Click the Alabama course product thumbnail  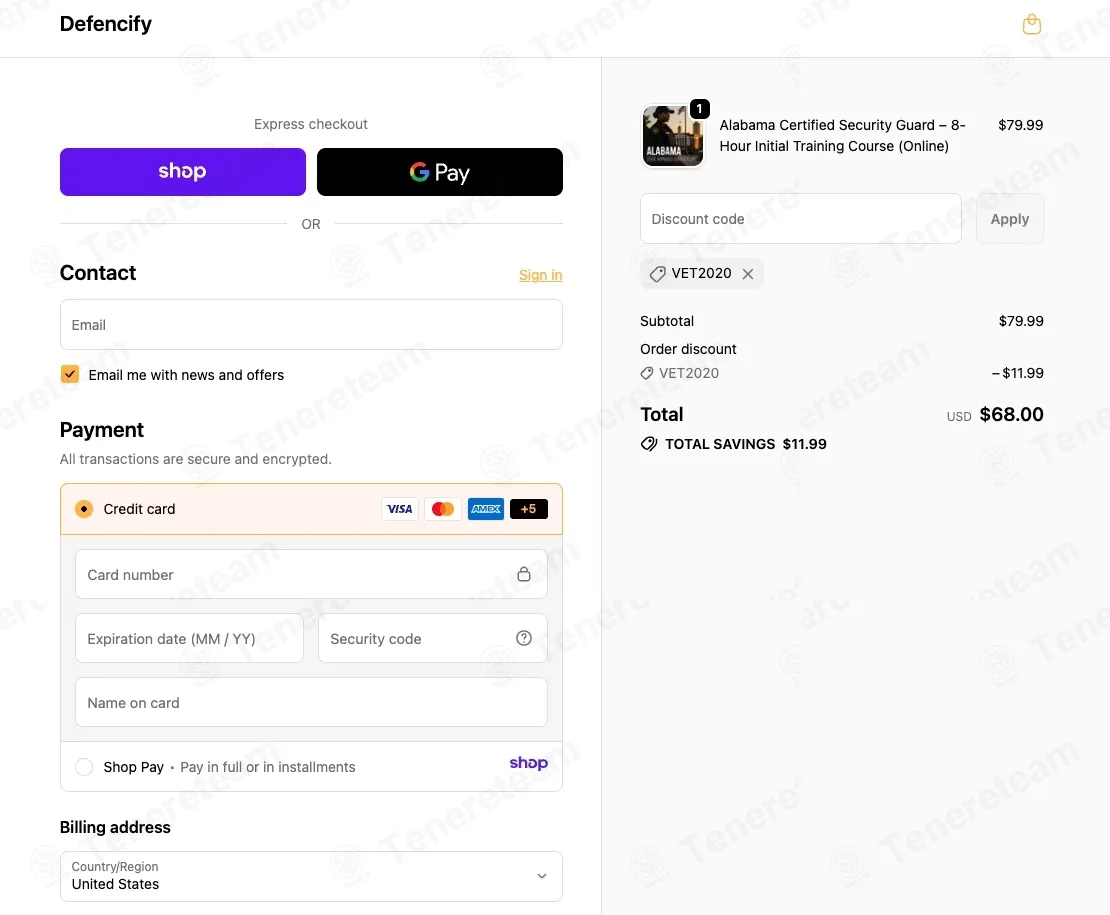pos(672,136)
